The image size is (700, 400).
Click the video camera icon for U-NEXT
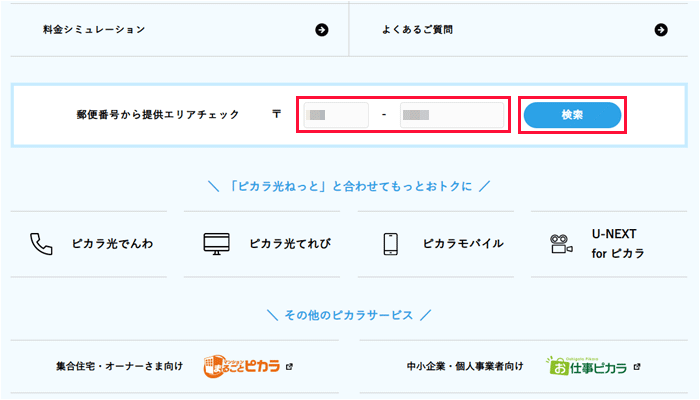tap(560, 243)
